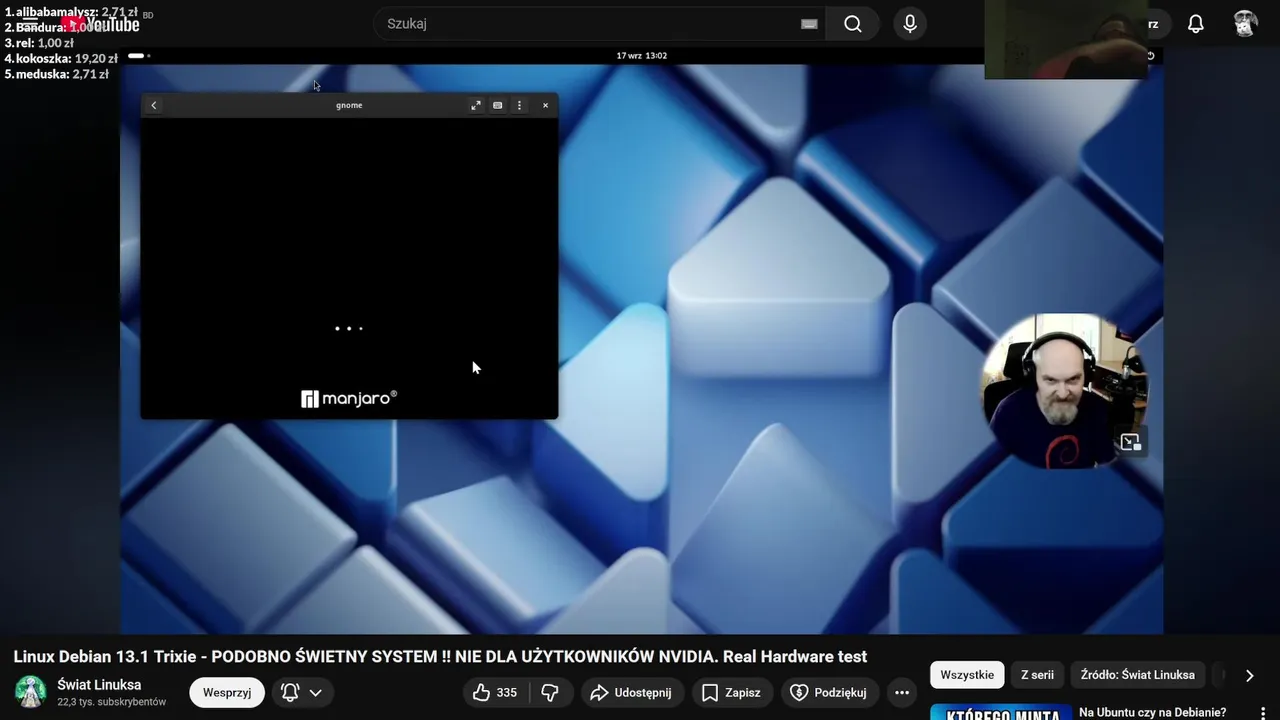1280x720 pixels.
Task: Open the Na Ubuntu czy na Debianie video
Action: coord(1152,712)
